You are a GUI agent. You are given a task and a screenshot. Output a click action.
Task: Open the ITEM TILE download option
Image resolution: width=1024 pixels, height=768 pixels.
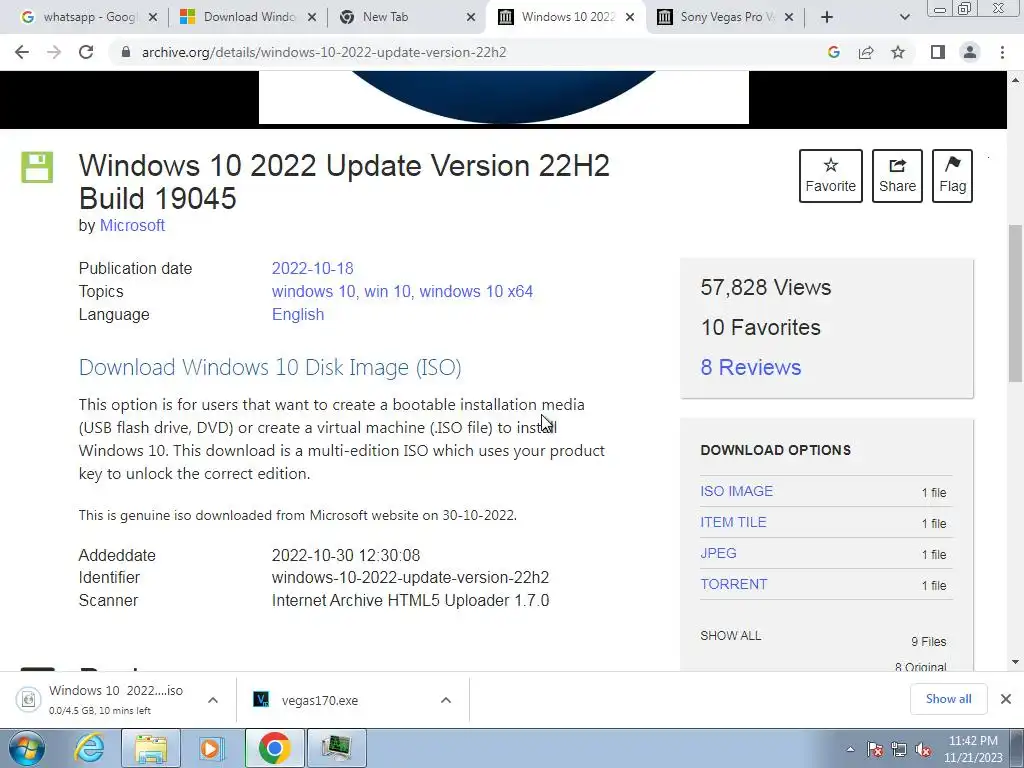point(733,522)
